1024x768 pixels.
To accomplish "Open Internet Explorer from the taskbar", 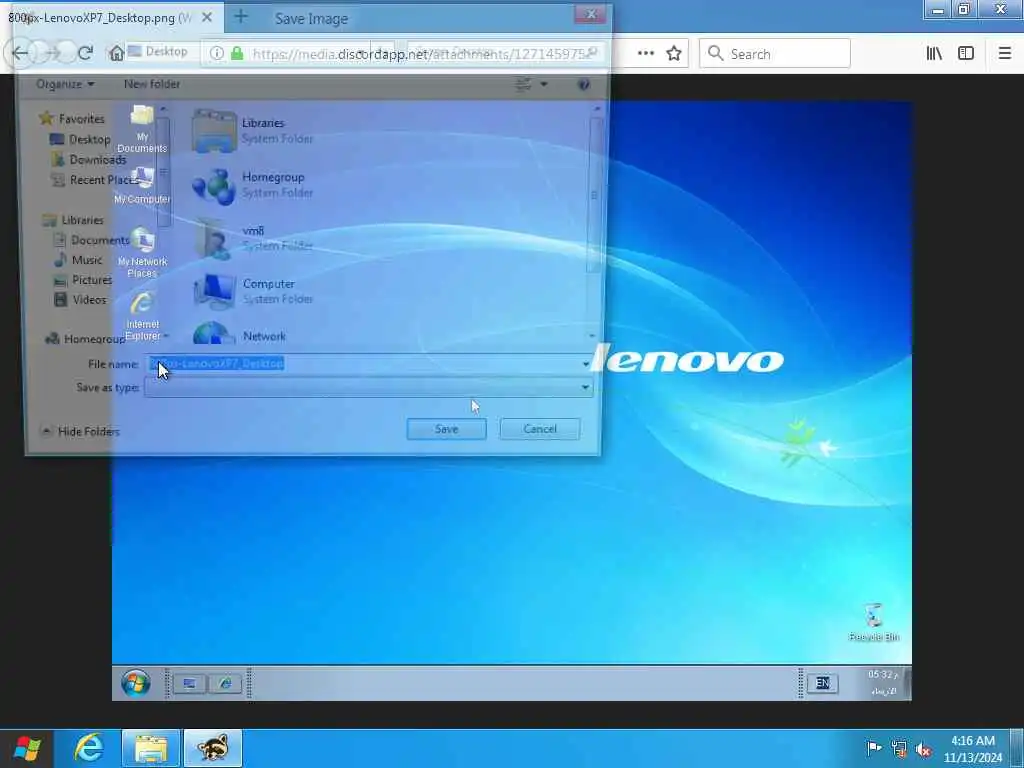I will 88,748.
